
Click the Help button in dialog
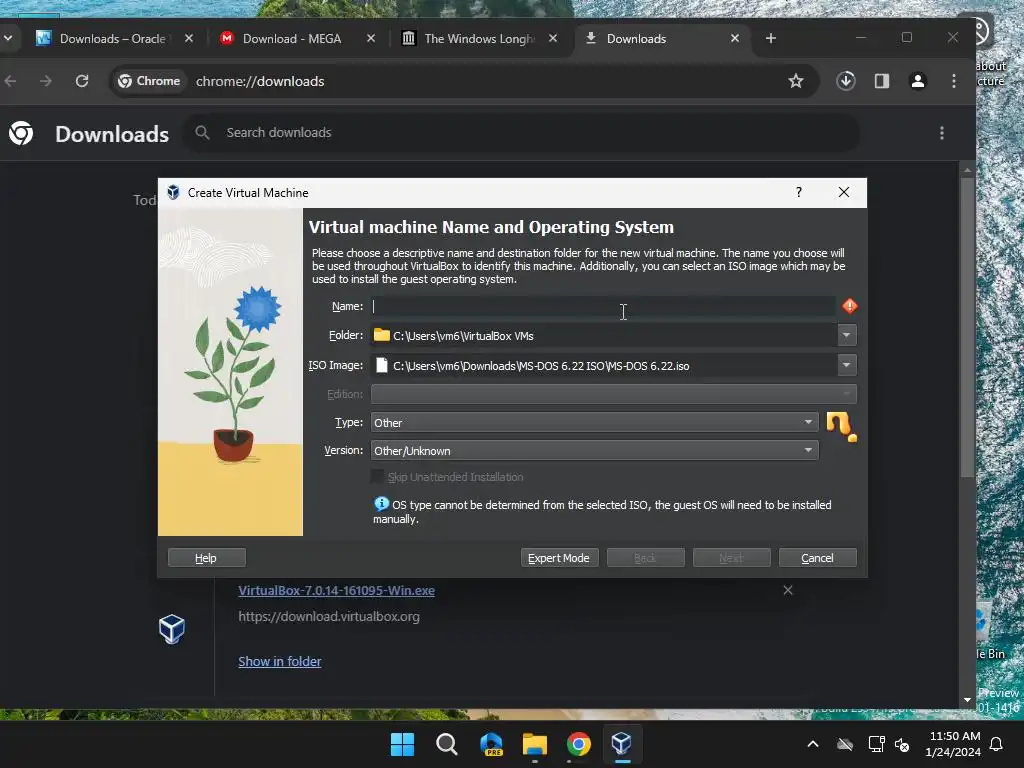click(206, 558)
